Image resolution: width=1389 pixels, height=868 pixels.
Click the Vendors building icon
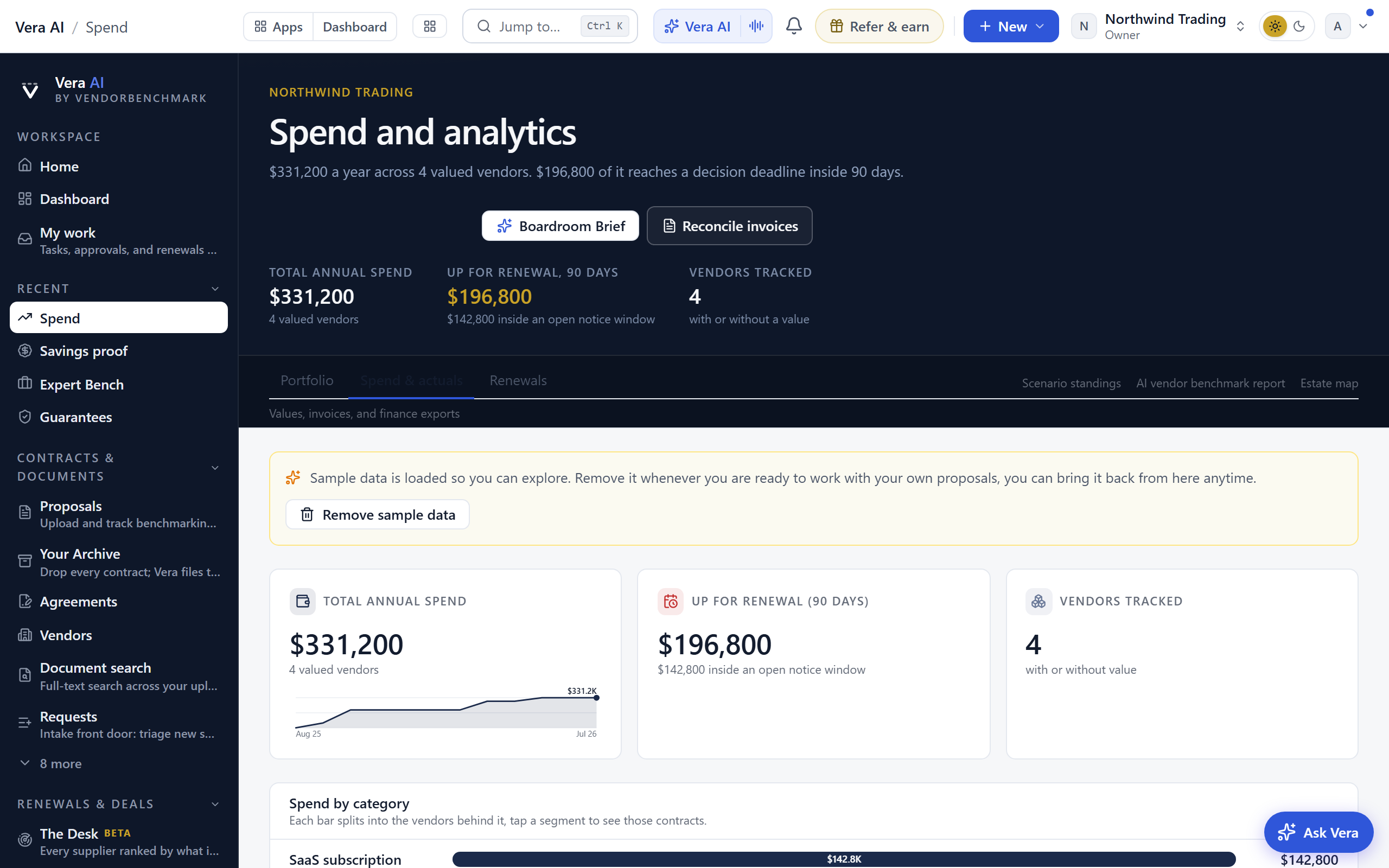pyautogui.click(x=24, y=635)
